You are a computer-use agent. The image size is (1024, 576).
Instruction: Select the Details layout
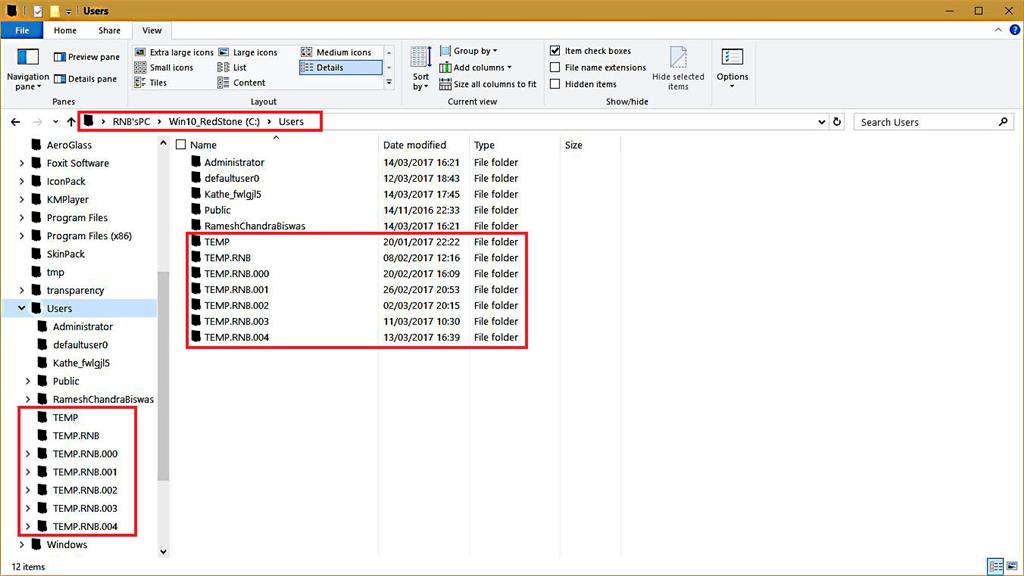[340, 67]
